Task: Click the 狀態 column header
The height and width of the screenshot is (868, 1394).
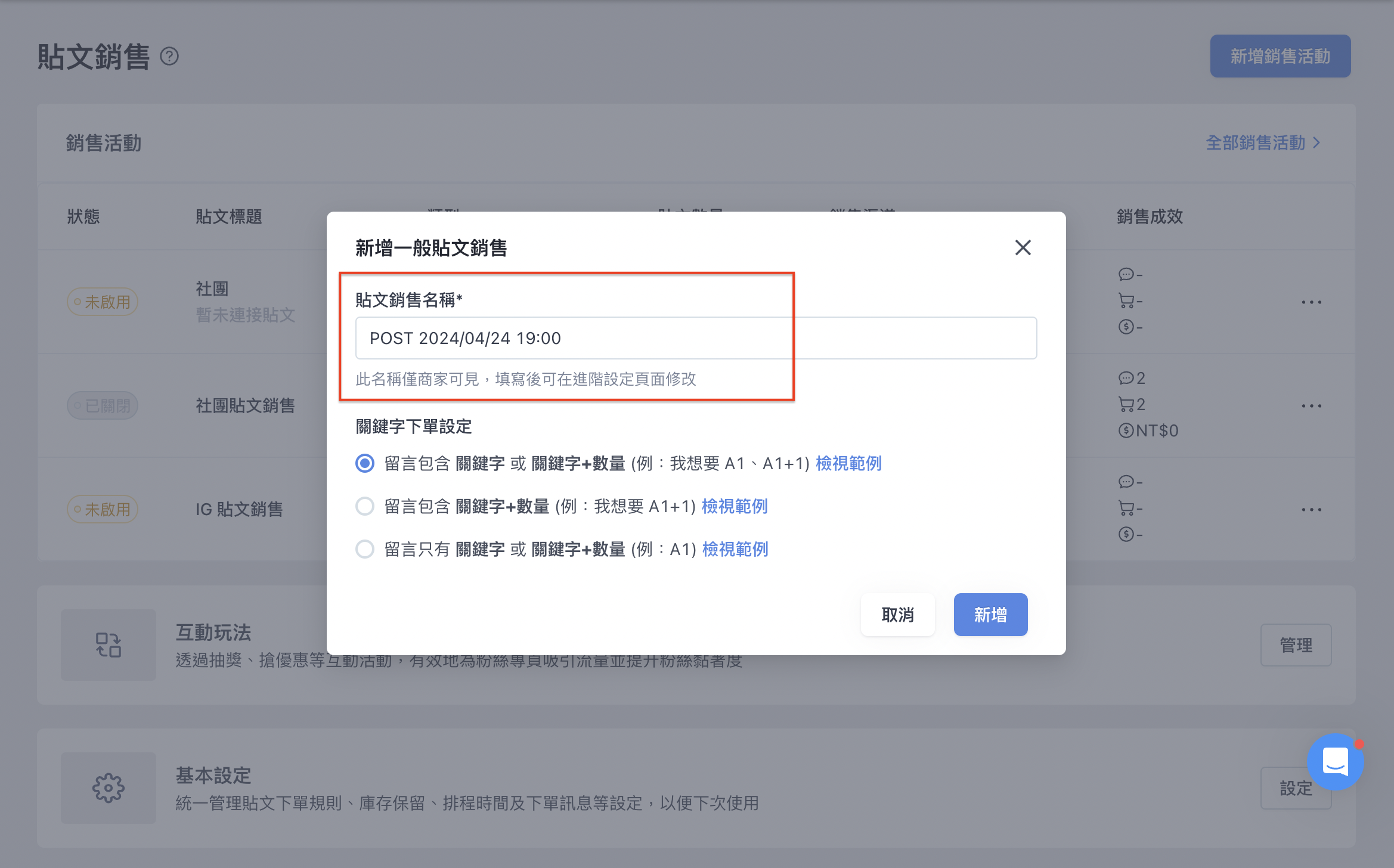Action: point(83,216)
